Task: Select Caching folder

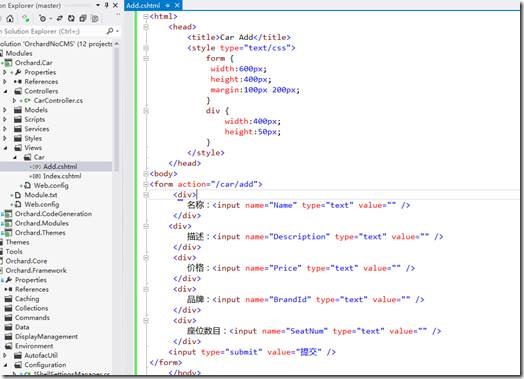Action: click(x=27, y=298)
